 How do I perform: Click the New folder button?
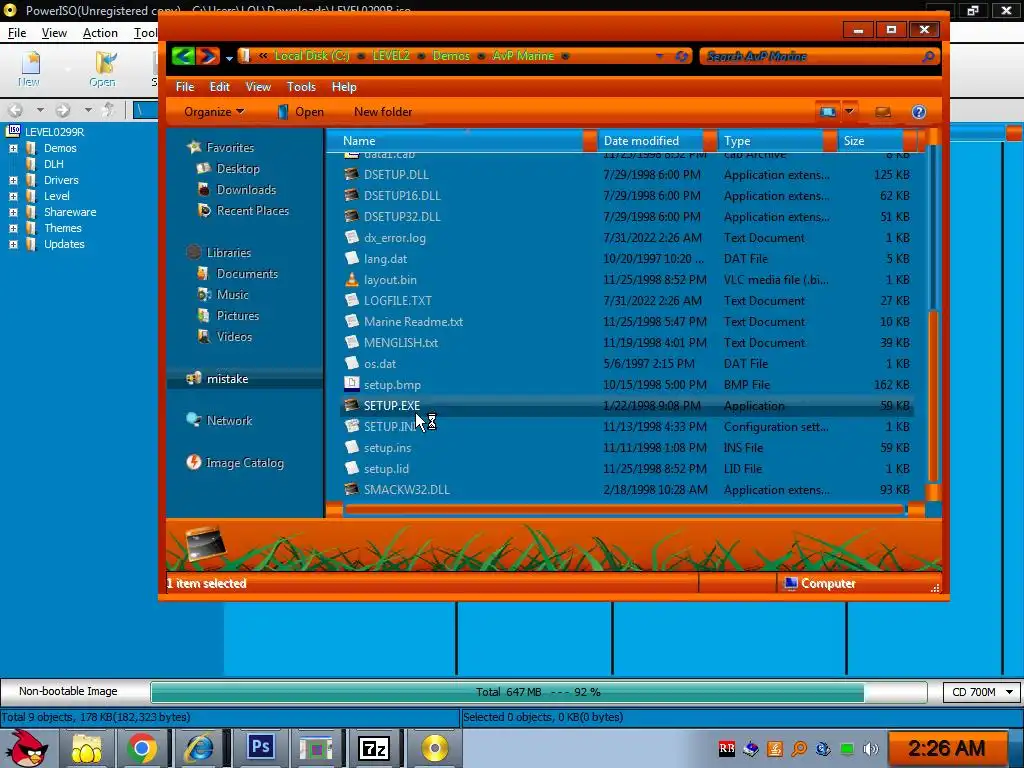click(383, 112)
